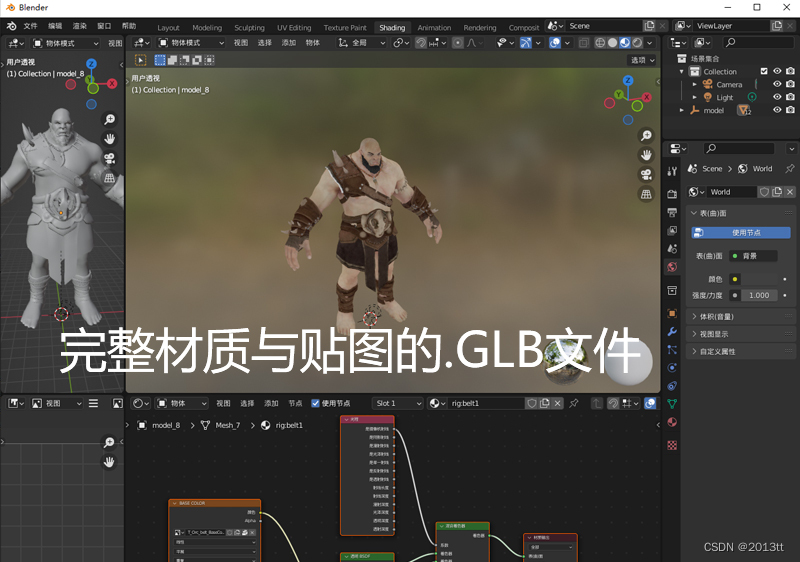The height and width of the screenshot is (562, 800).
Task: Click camera icon in left small viewport
Action: point(109,158)
